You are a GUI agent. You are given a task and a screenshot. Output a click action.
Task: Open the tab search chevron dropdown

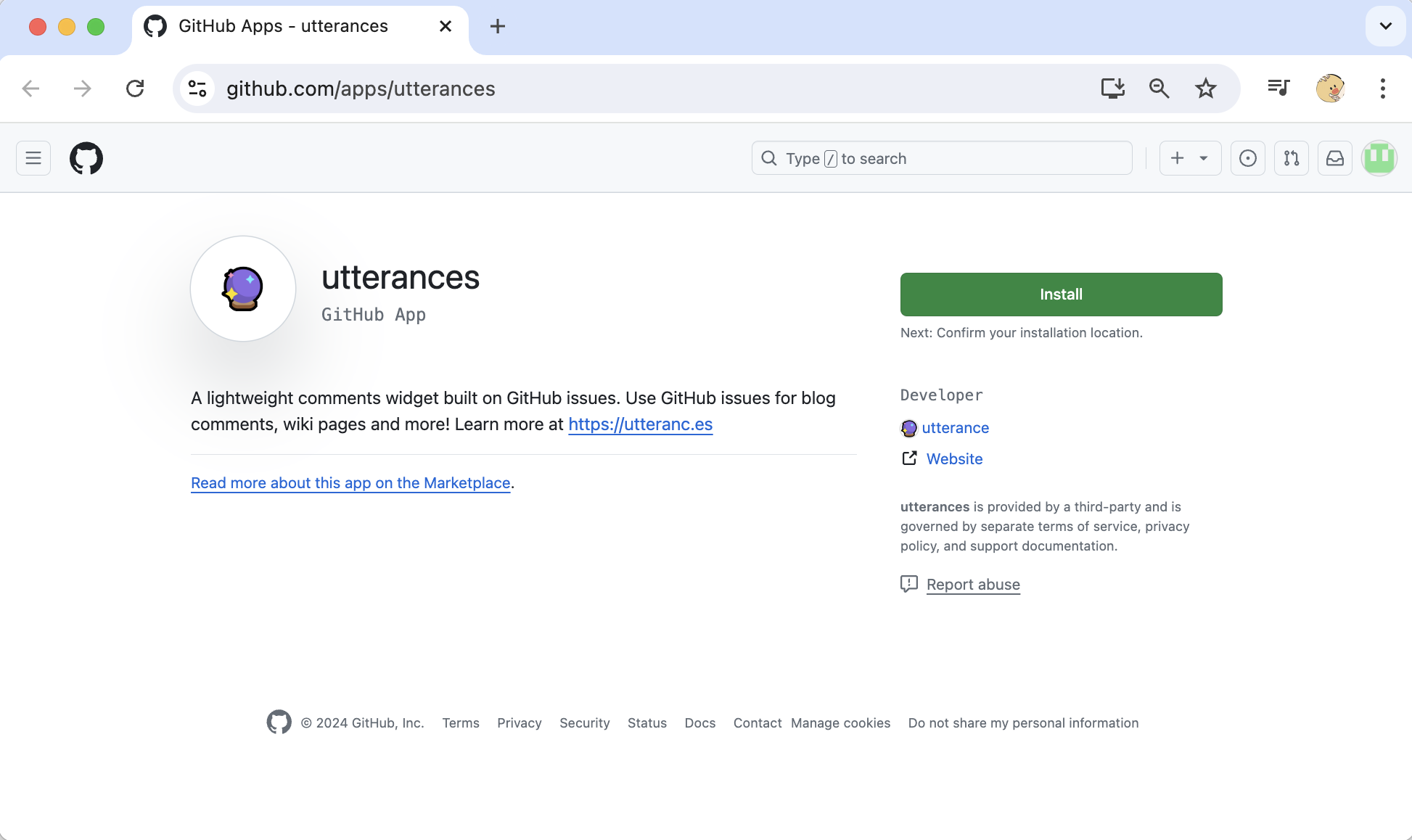(x=1386, y=26)
